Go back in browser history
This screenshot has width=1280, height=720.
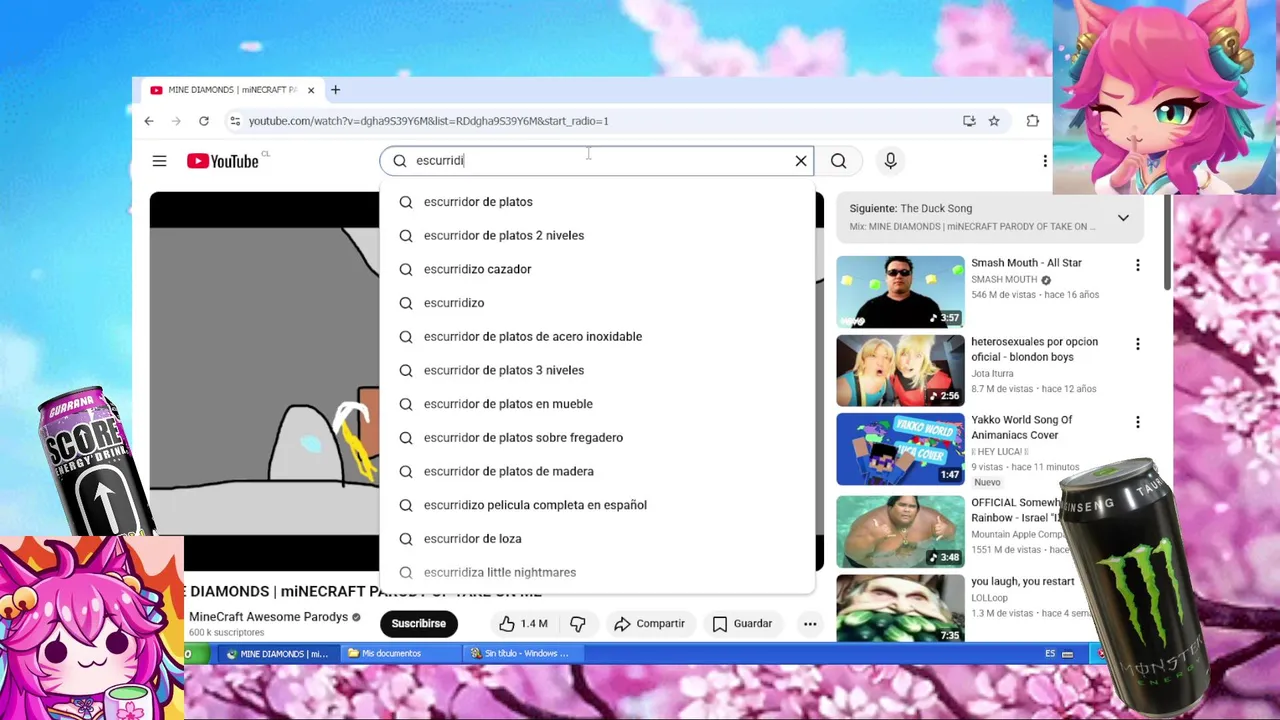(x=149, y=121)
